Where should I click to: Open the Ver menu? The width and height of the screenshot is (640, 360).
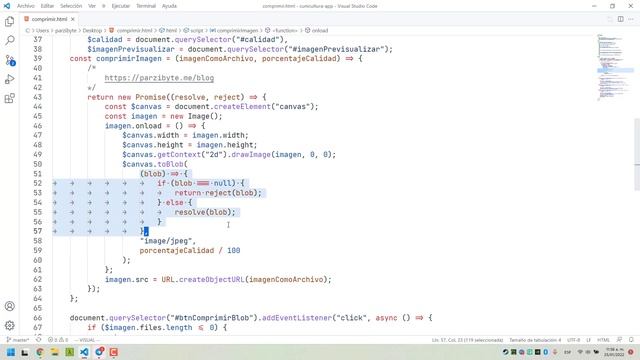click(x=92, y=6)
